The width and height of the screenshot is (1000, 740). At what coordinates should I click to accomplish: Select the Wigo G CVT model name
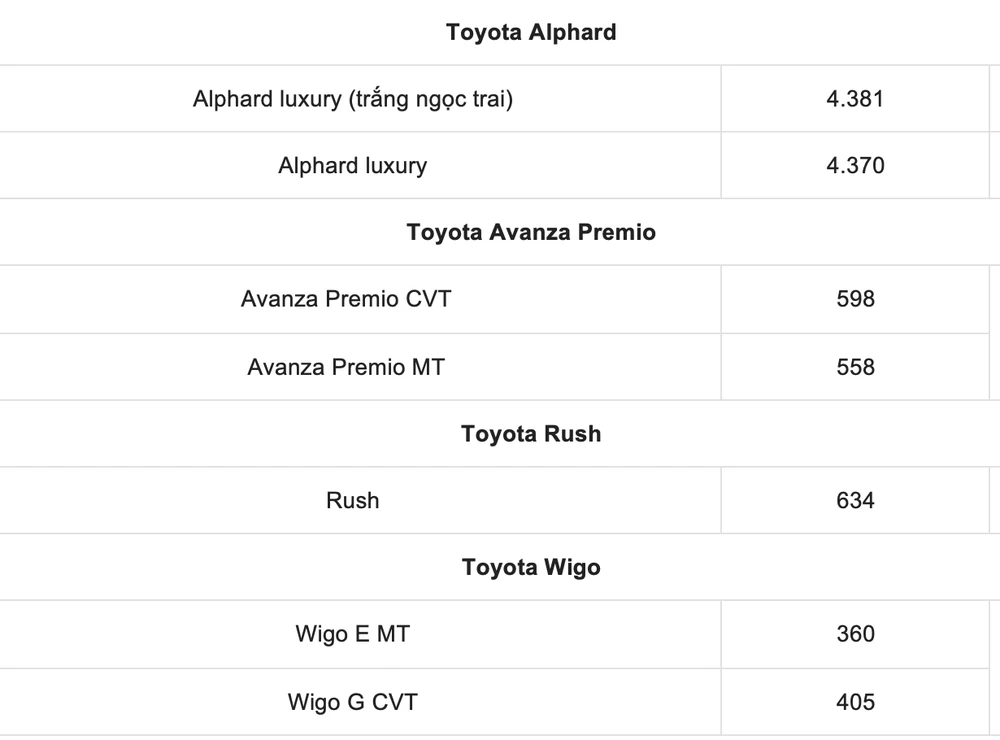pyautogui.click(x=352, y=702)
